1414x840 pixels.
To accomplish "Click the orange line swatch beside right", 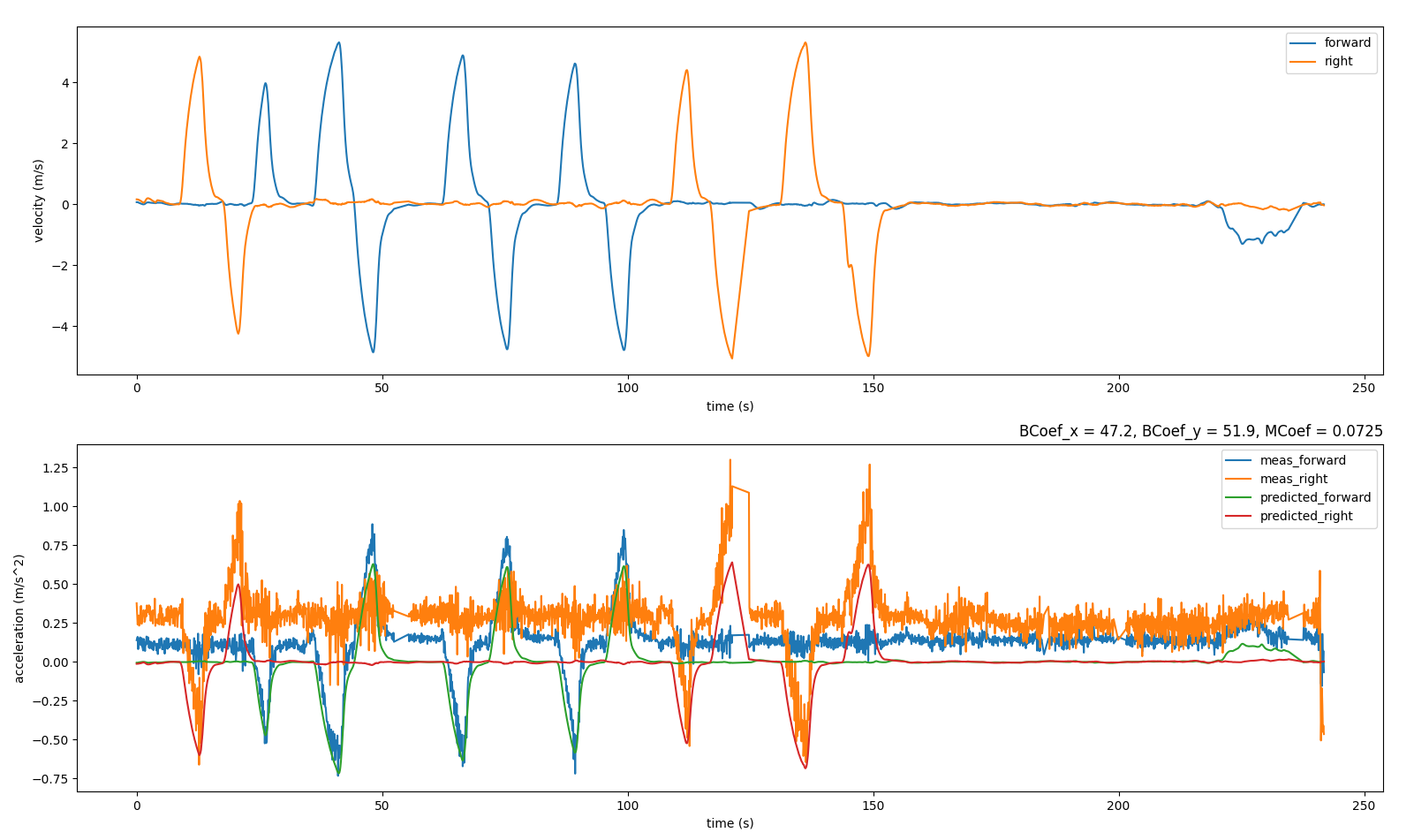I will [1304, 62].
